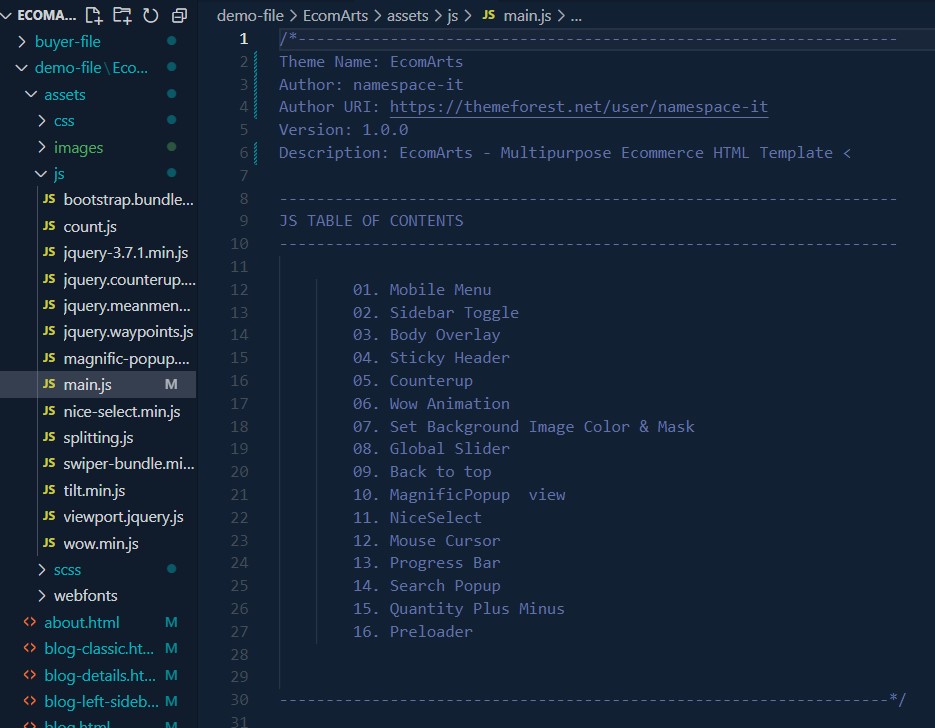
Task: Refresh the Explorer file tree
Action: pos(150,15)
